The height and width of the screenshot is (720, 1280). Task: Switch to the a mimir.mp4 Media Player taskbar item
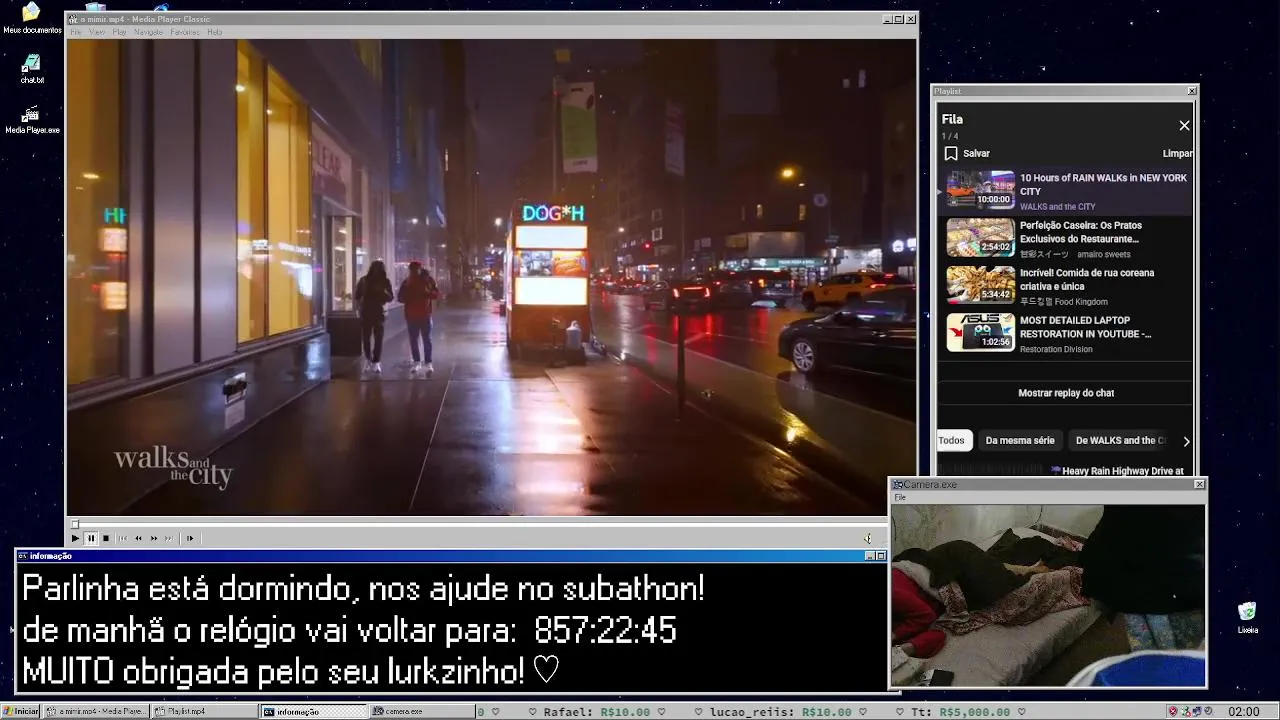97,711
